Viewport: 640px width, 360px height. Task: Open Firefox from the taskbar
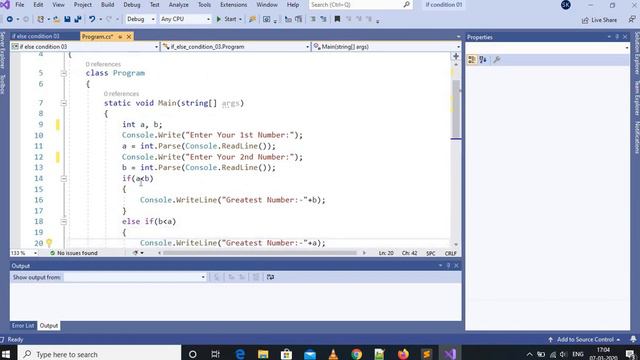pyautogui.click(x=403, y=354)
